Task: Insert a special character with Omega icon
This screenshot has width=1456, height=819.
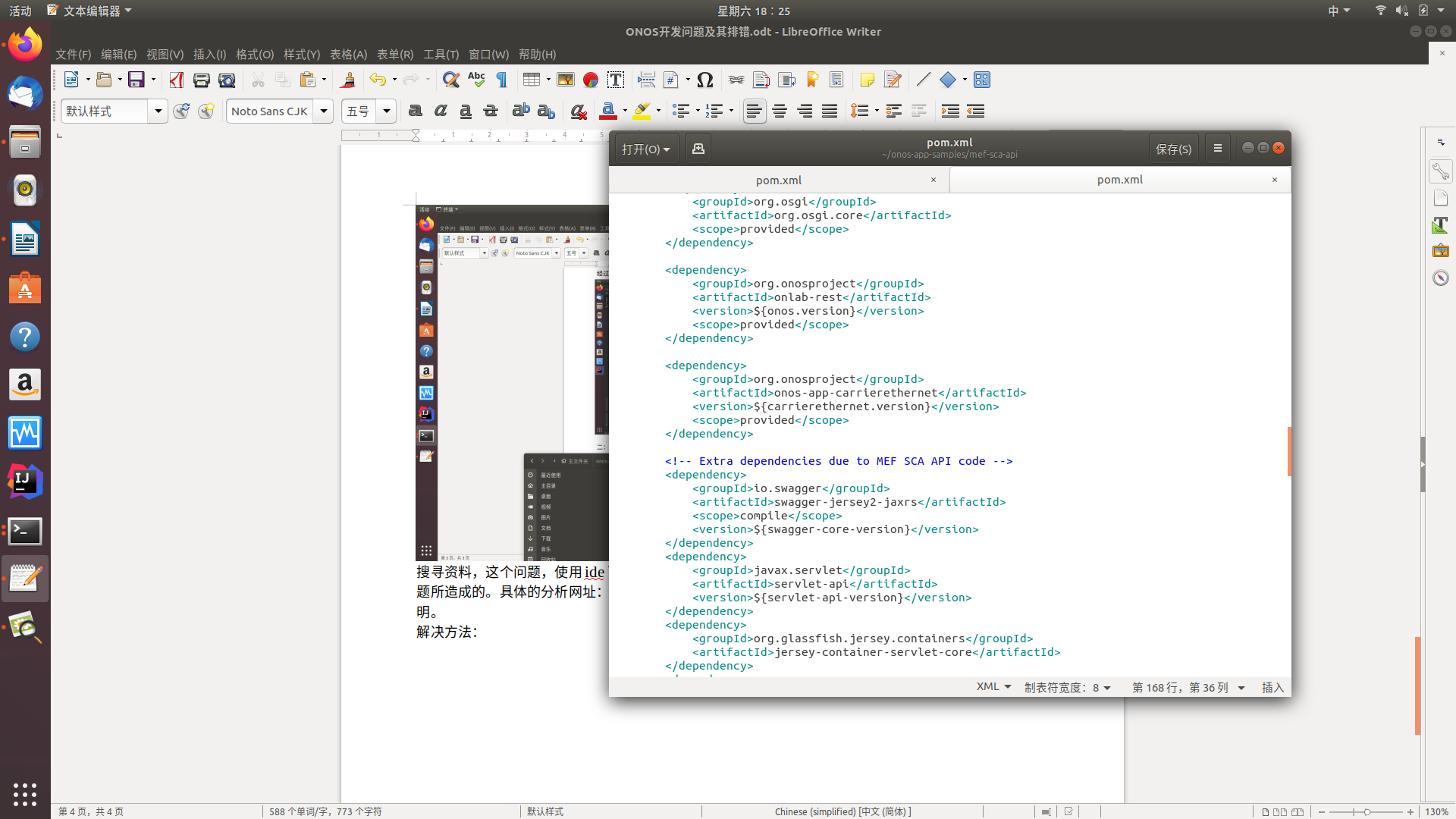Action: (704, 80)
